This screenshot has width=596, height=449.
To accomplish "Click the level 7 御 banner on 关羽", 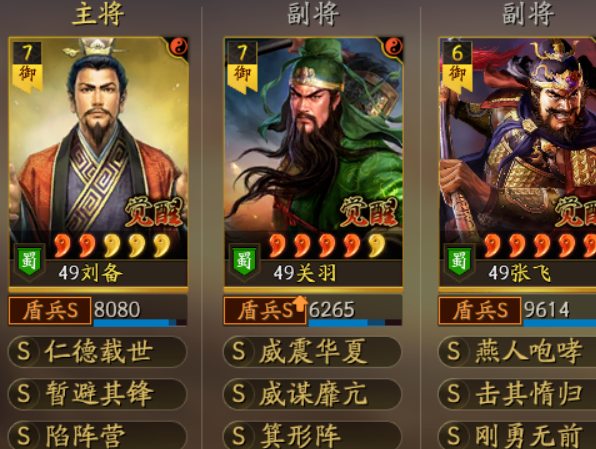I will pyautogui.click(x=242, y=67).
